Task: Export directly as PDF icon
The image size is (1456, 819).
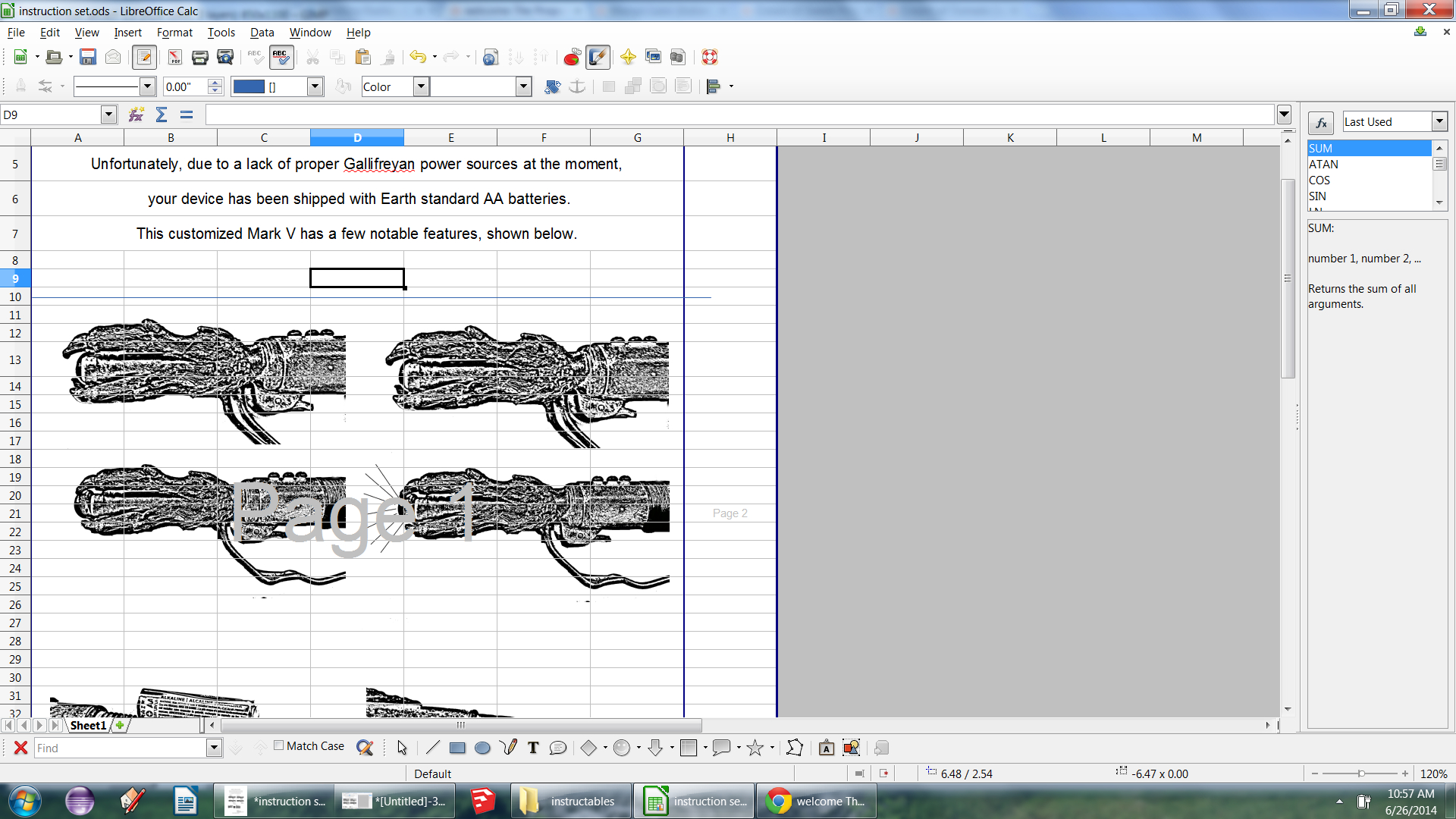Action: 174,57
